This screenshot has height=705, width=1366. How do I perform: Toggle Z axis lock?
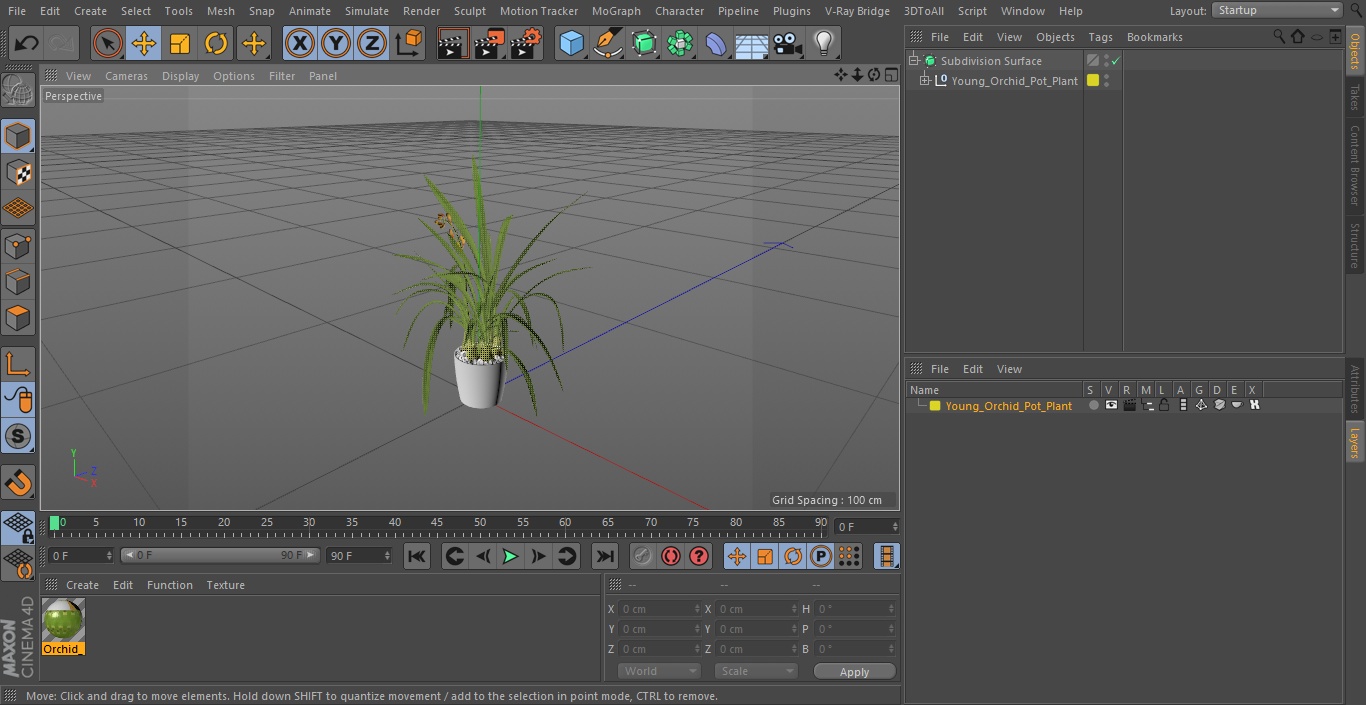(372, 43)
